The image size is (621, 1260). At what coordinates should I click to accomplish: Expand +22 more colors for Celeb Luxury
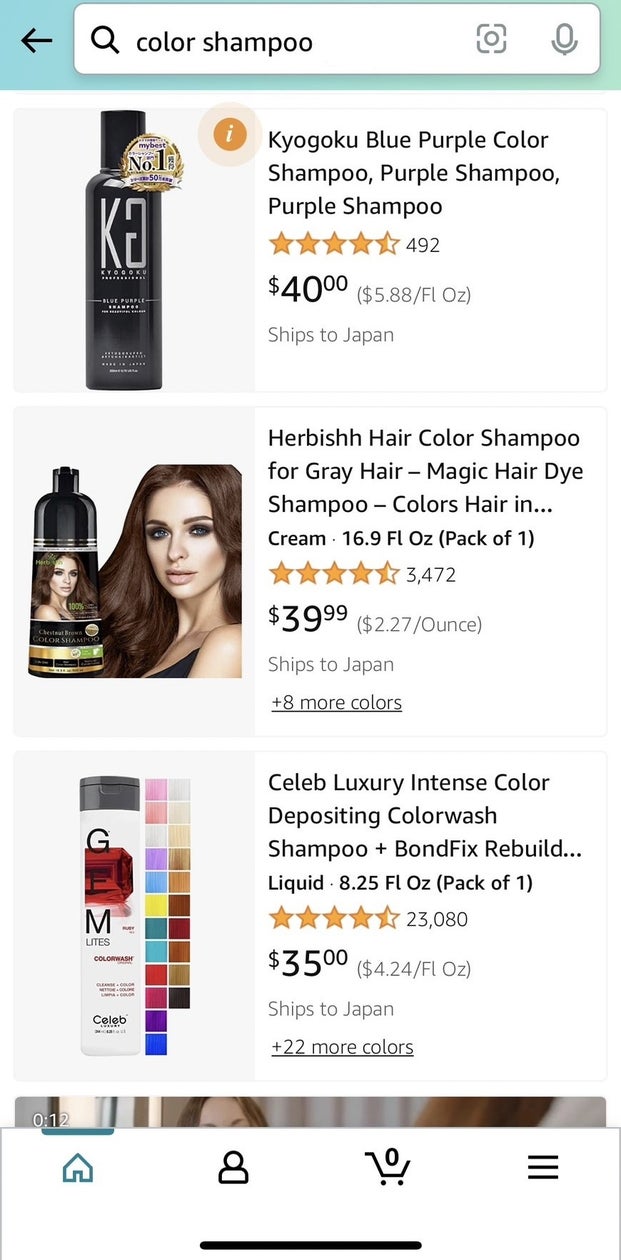click(x=342, y=1047)
